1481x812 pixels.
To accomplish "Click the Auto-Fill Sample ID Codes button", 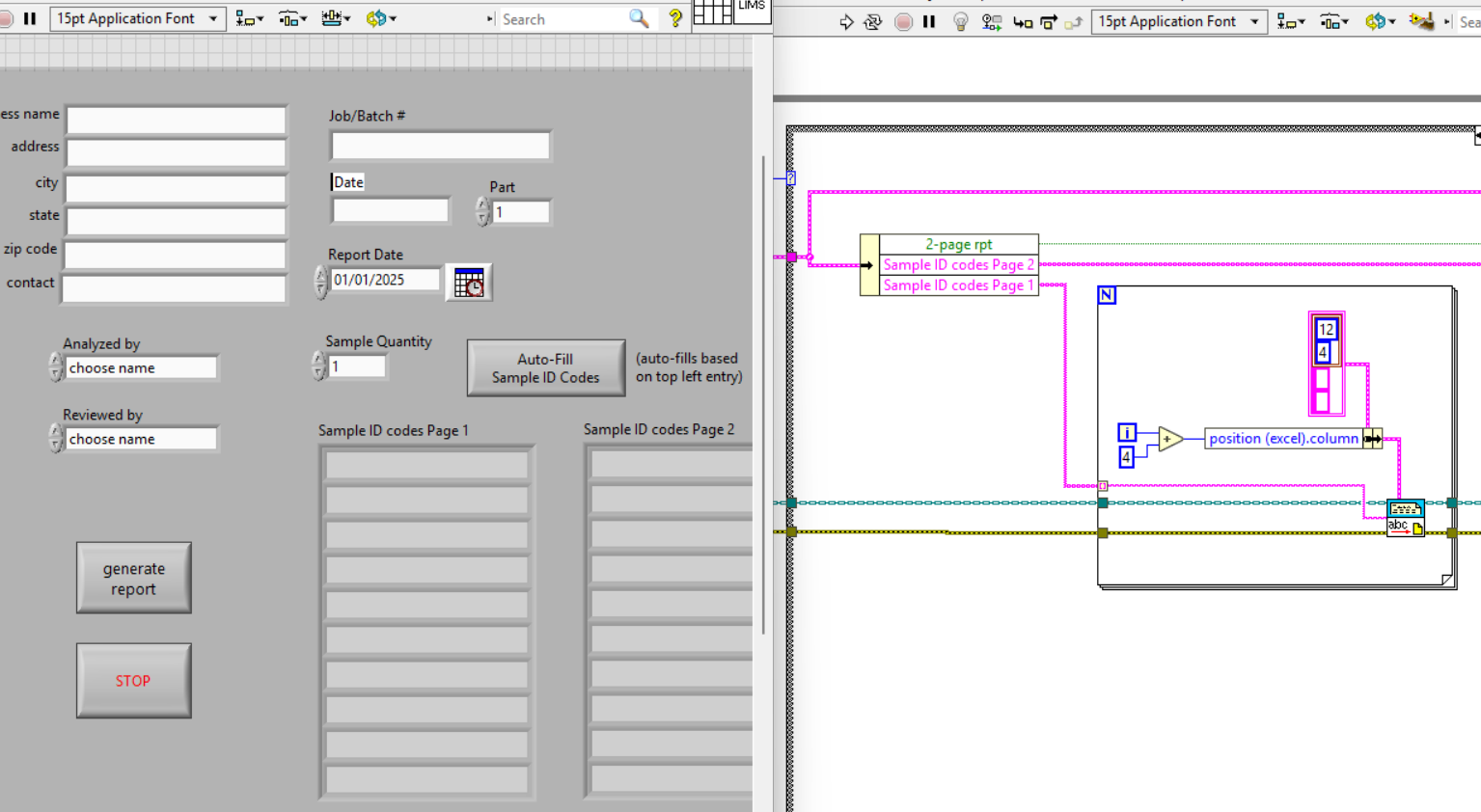I will pos(545,367).
